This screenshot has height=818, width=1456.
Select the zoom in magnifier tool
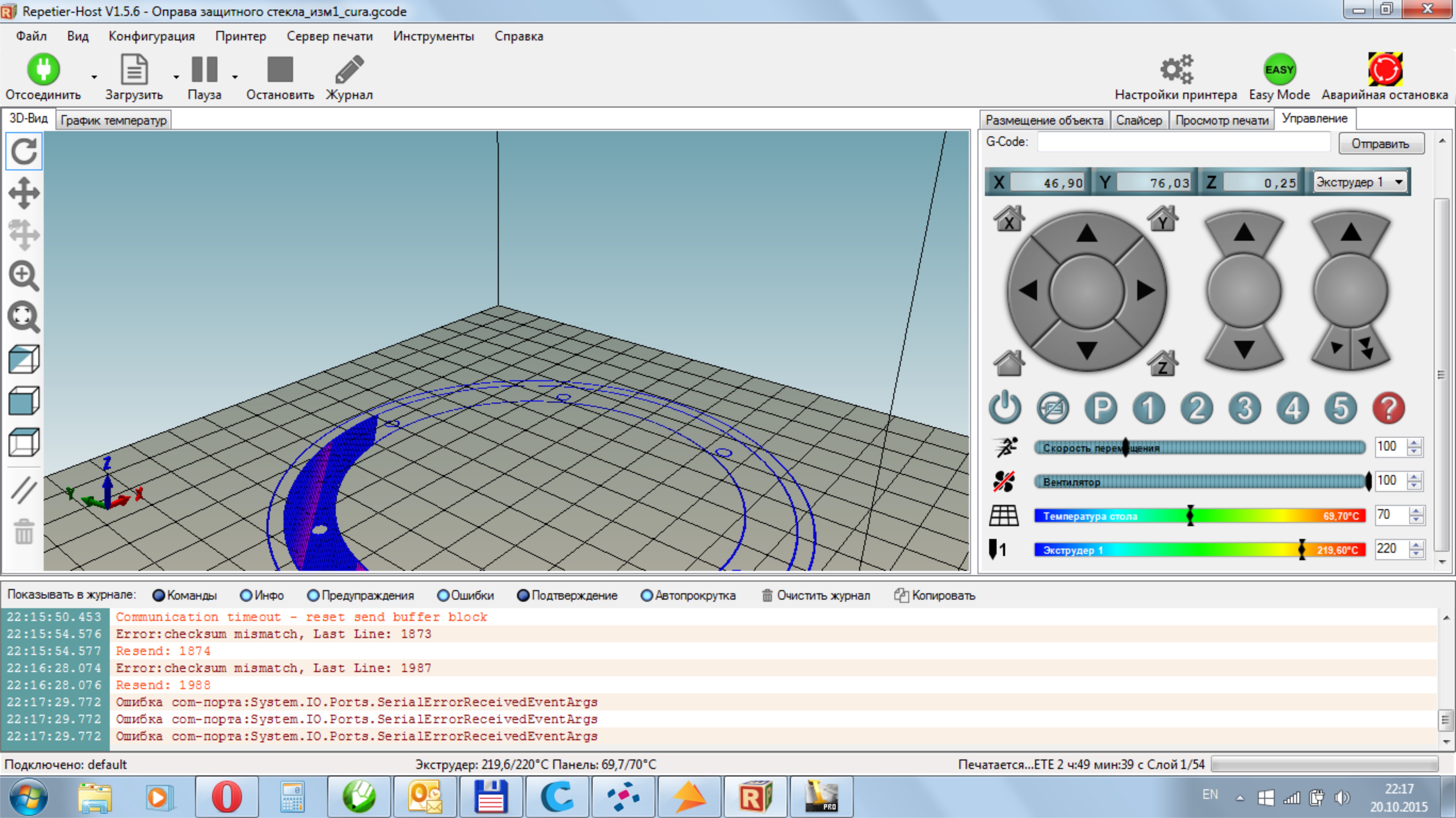pyautogui.click(x=24, y=276)
